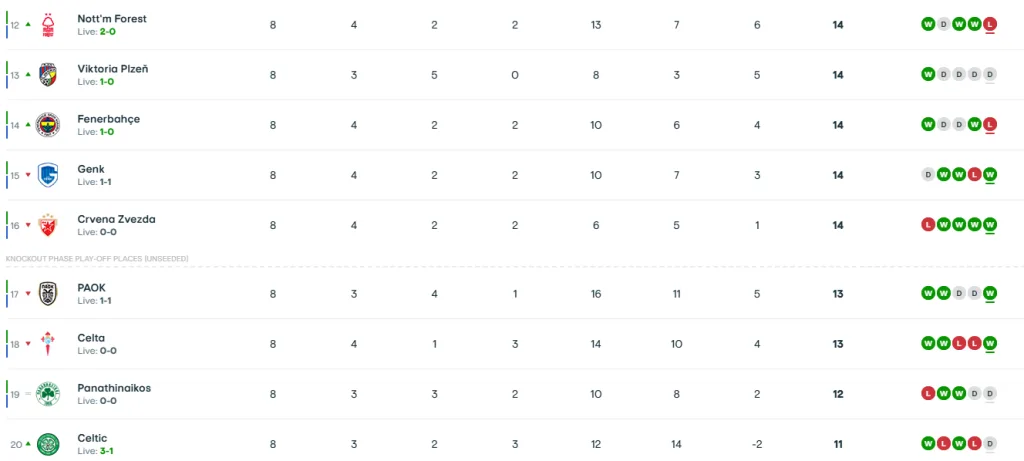
Task: Click the red L badge in Crvena Zvezda's form
Action: (928, 224)
